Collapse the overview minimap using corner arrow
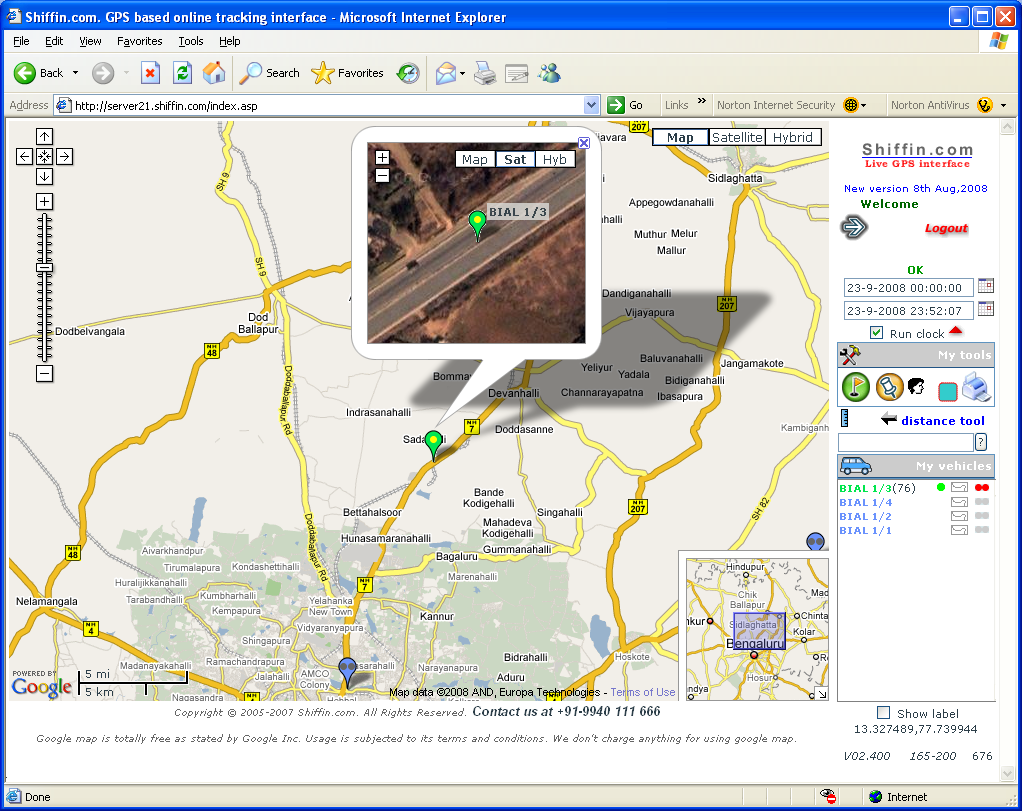This screenshot has width=1022, height=811. 822,694
